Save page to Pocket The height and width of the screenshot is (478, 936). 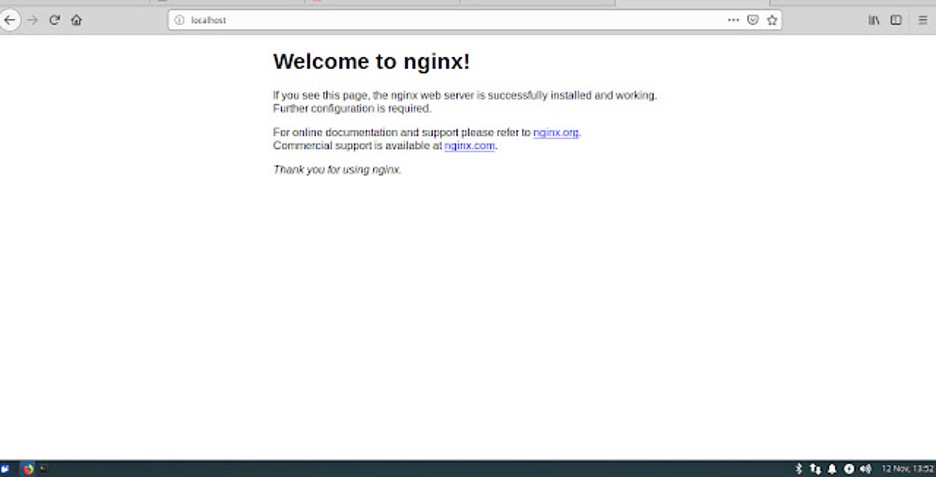753,20
